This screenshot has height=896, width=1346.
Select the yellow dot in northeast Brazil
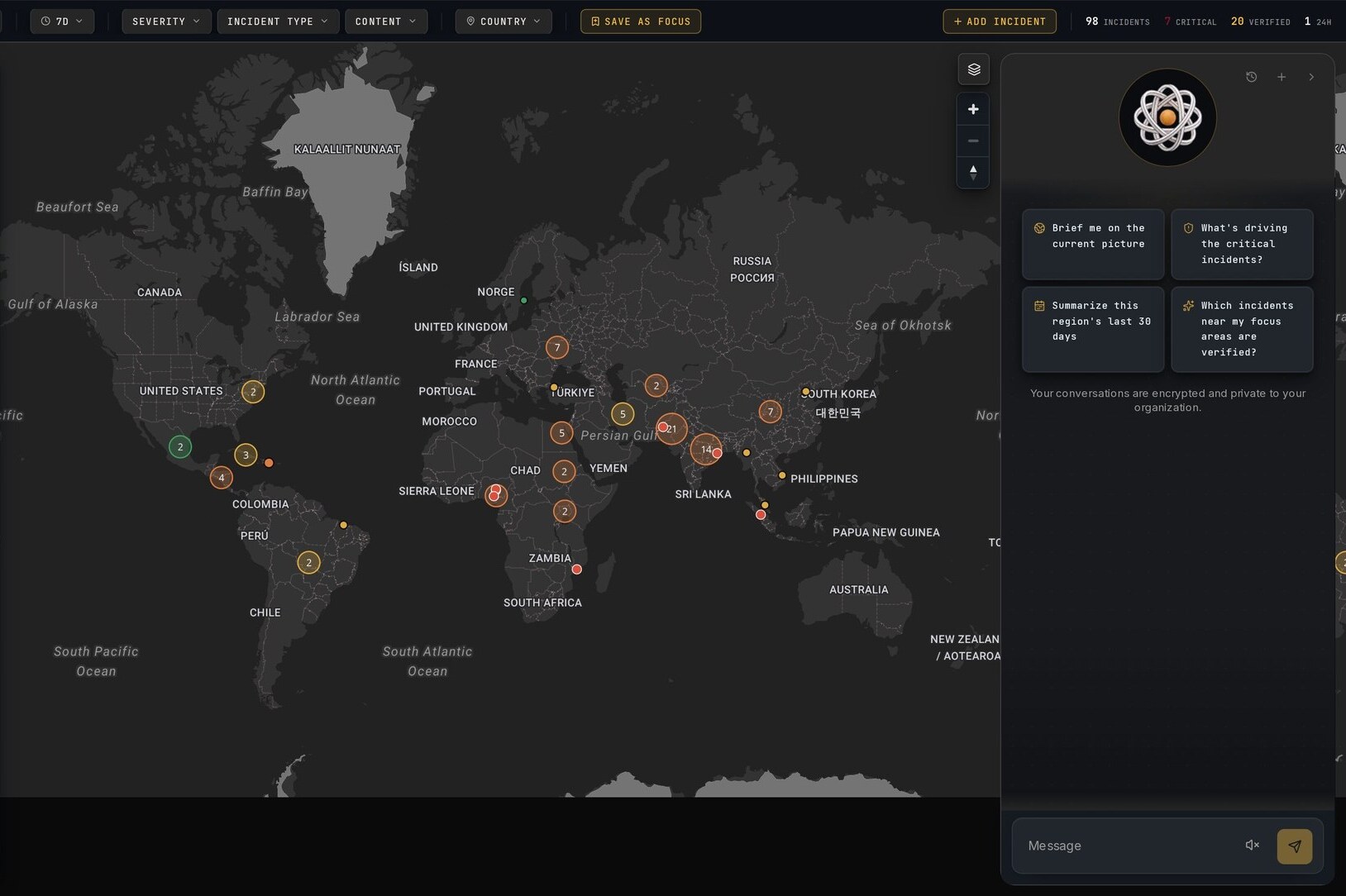(343, 525)
